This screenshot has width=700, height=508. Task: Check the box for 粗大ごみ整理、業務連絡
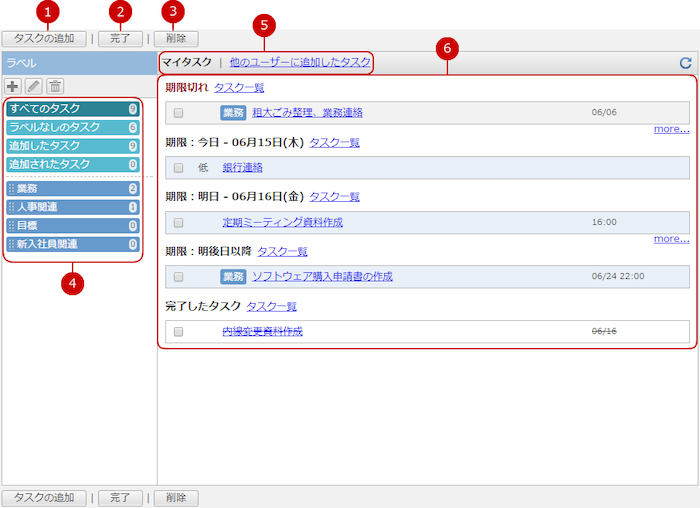pos(179,113)
